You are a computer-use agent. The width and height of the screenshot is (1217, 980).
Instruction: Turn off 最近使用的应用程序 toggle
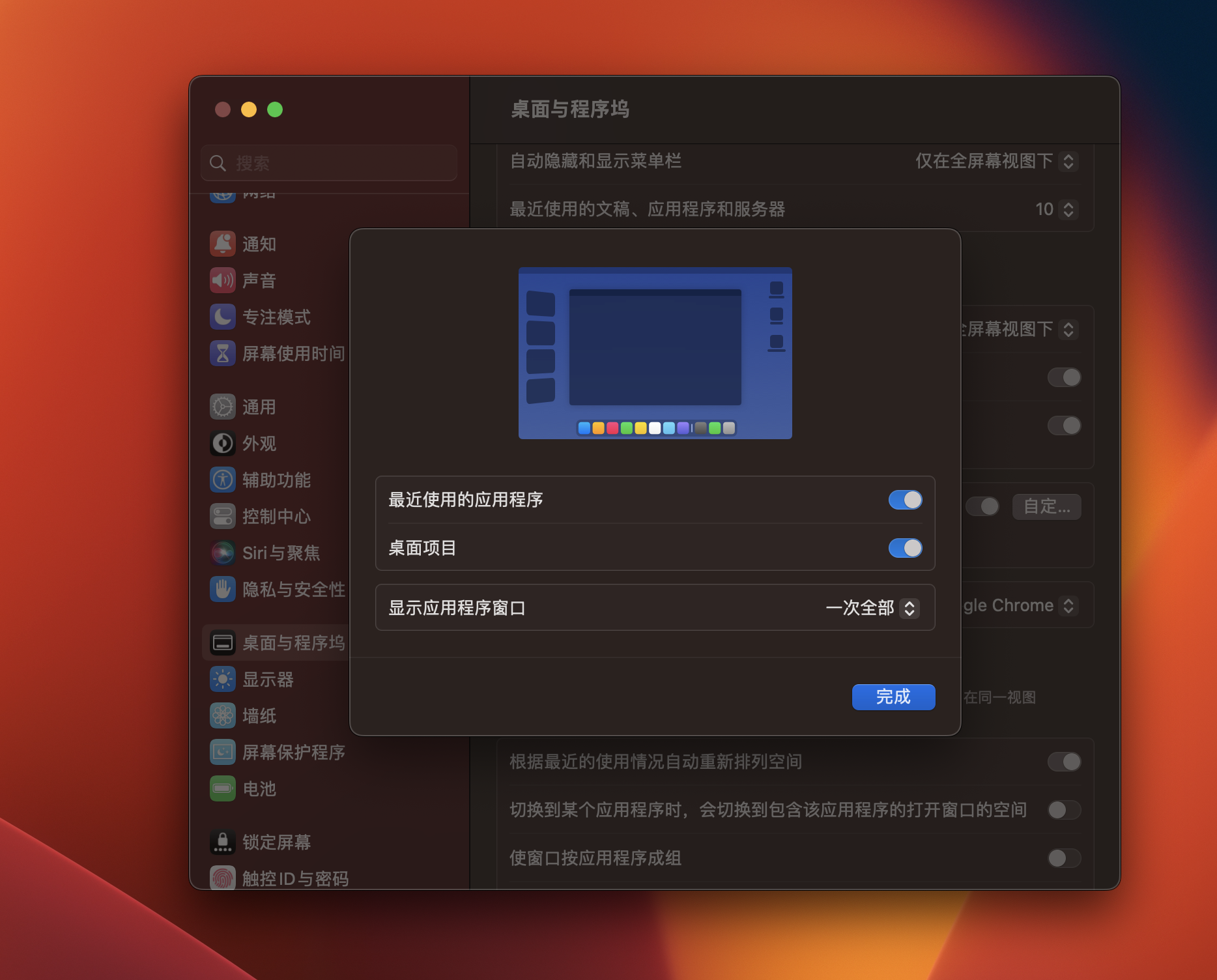coord(906,500)
